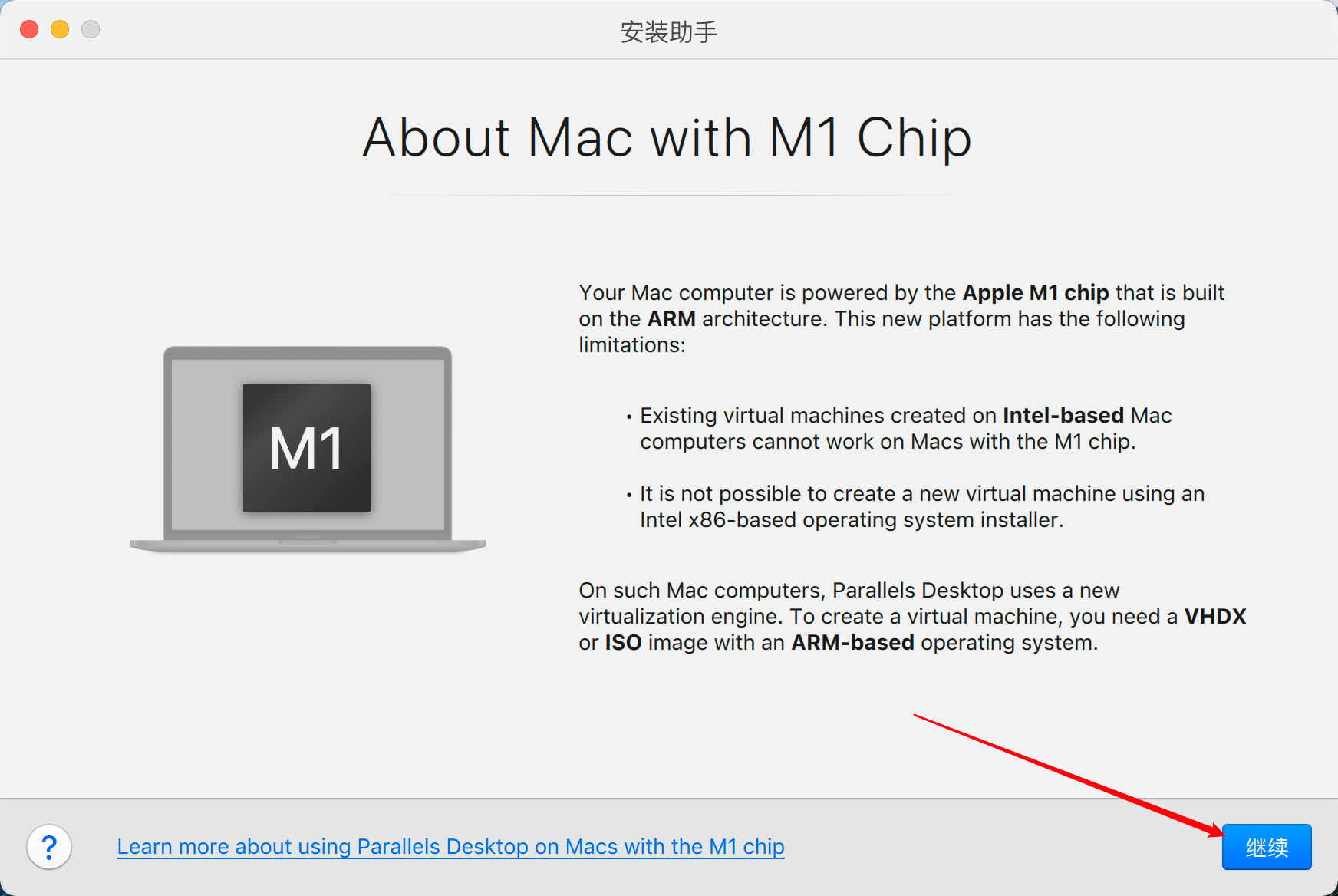Click the word limitations: ending first paragraph
The width and height of the screenshot is (1338, 896).
coord(632,344)
